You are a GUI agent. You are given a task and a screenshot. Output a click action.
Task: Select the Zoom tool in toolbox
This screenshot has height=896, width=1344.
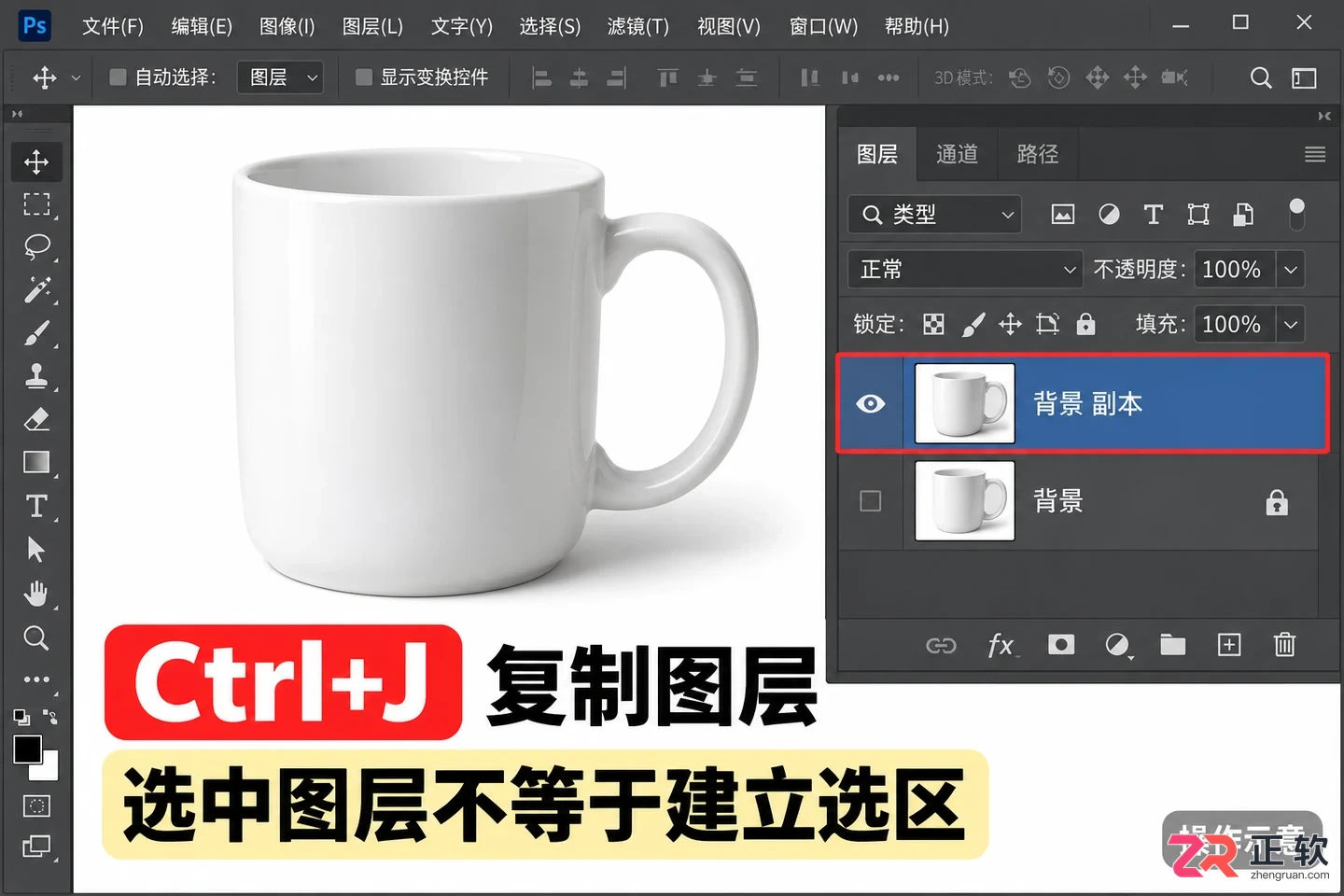pos(36,638)
